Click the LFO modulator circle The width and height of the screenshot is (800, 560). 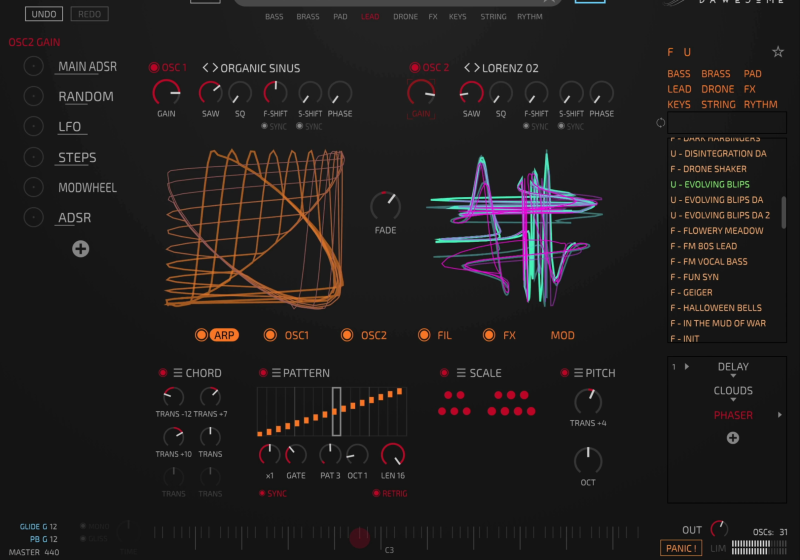34,126
